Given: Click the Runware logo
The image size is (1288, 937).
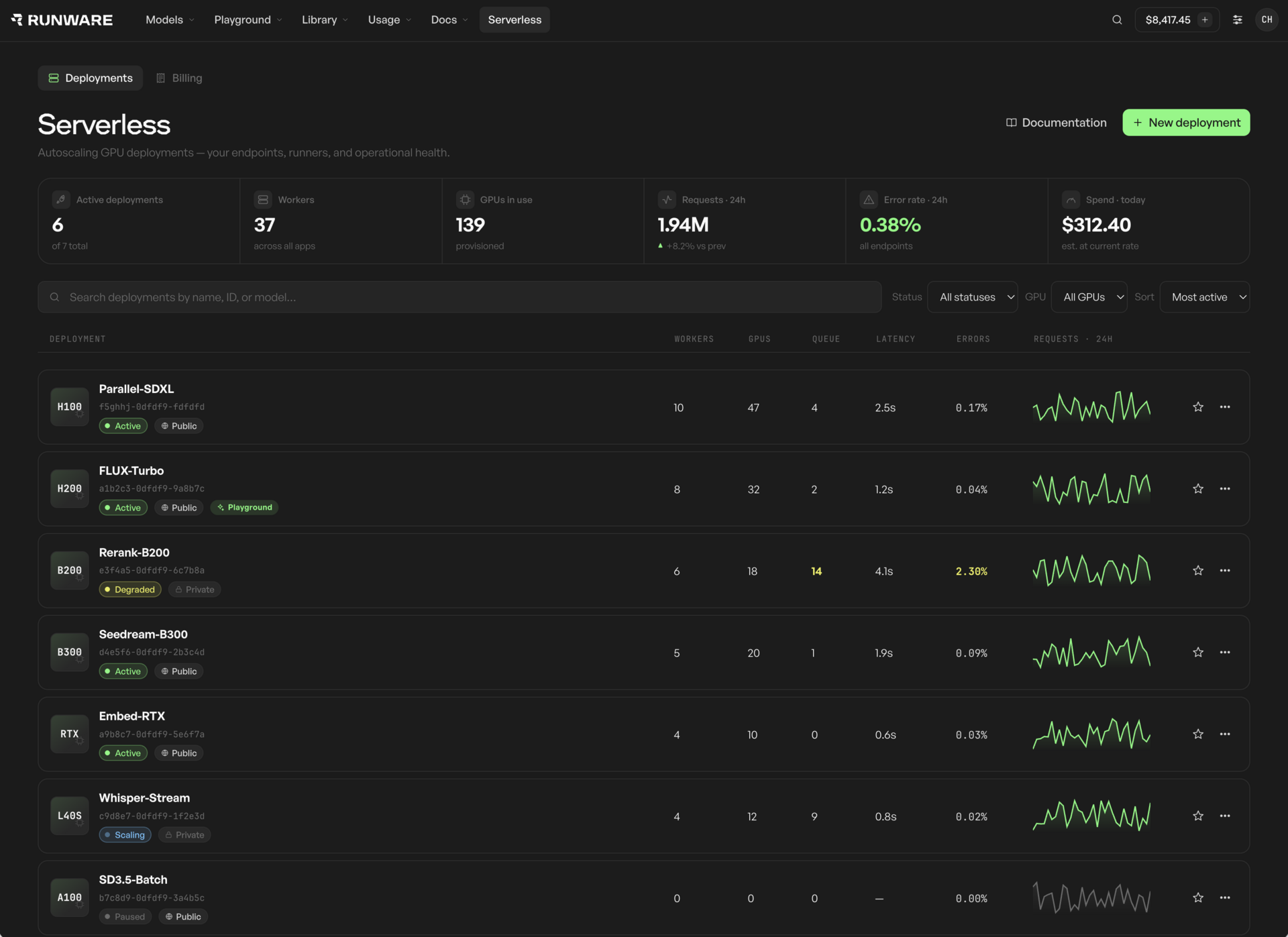Looking at the screenshot, I should 62,19.
